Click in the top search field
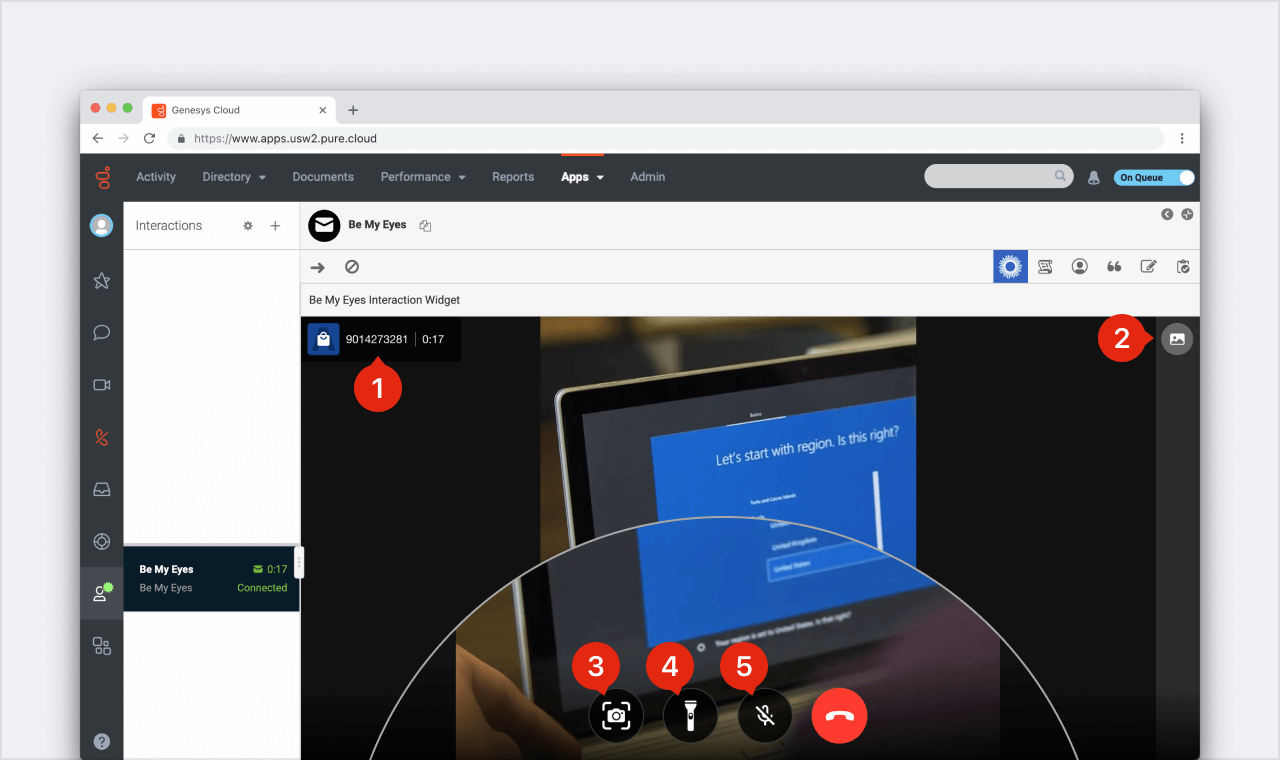 pyautogui.click(x=999, y=176)
